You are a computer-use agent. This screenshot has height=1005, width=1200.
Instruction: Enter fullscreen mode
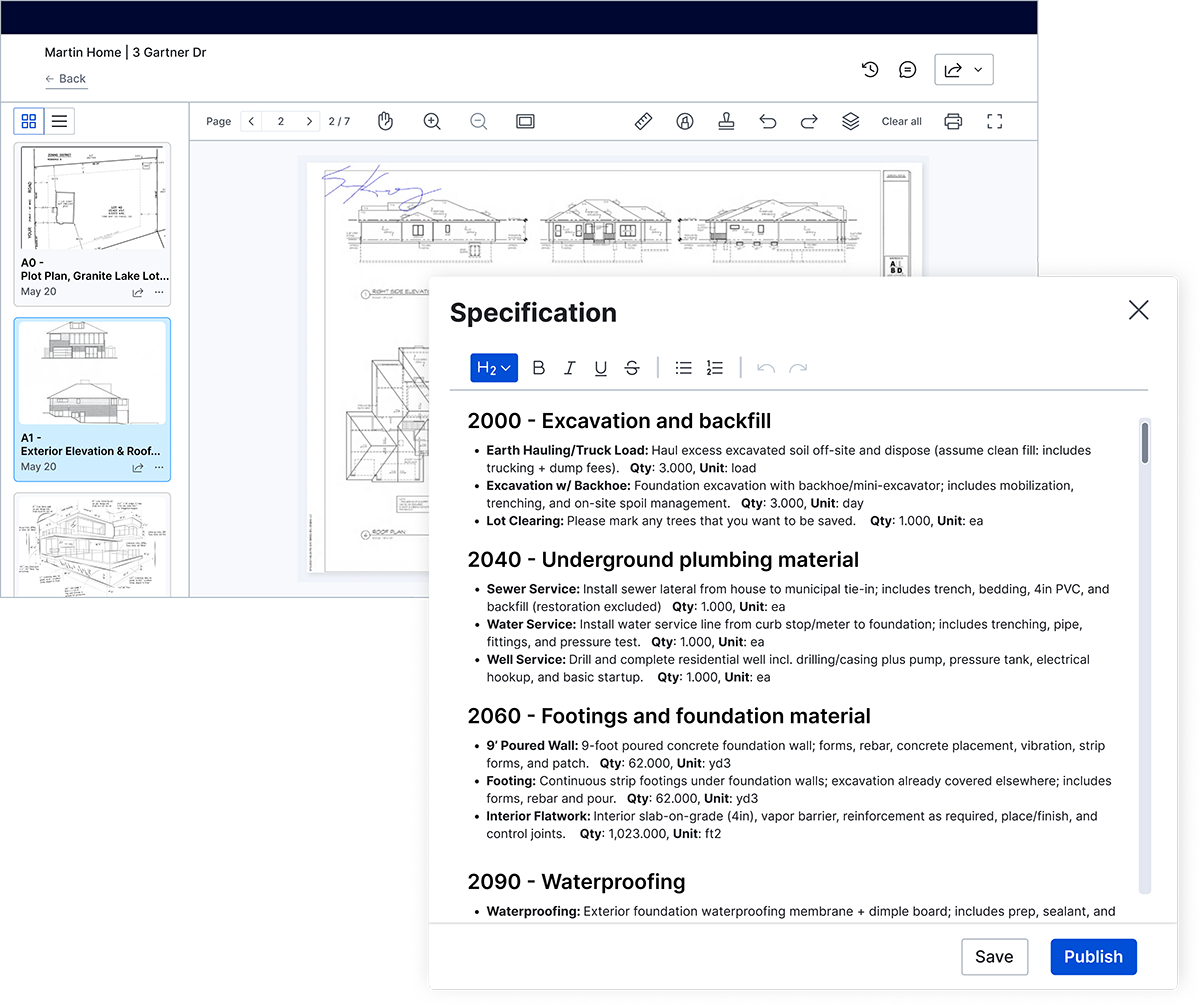point(994,121)
